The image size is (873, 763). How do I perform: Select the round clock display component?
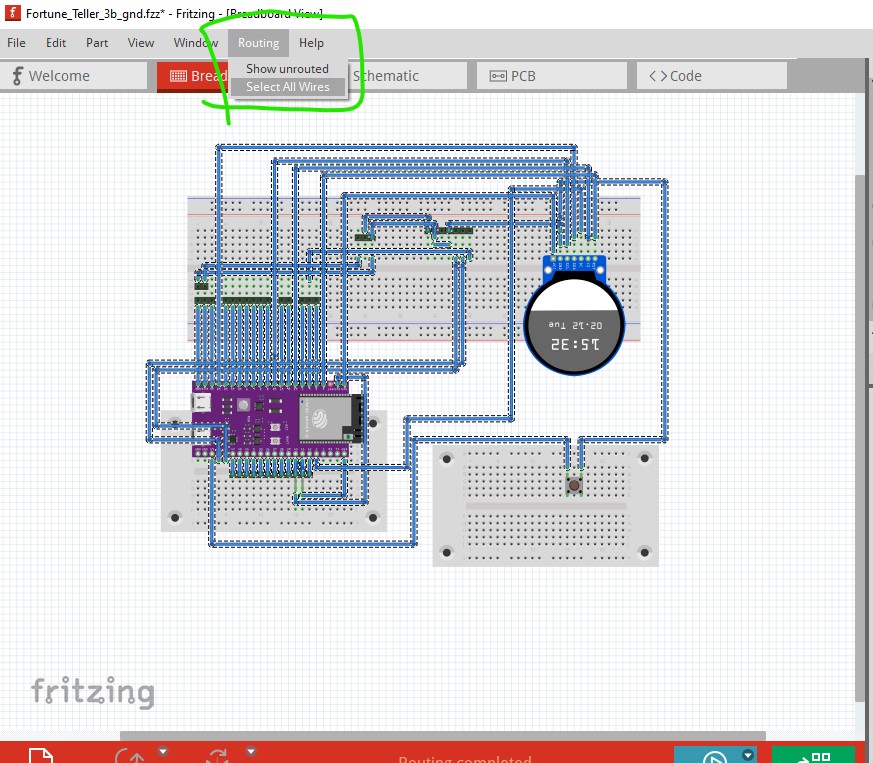tap(575, 325)
